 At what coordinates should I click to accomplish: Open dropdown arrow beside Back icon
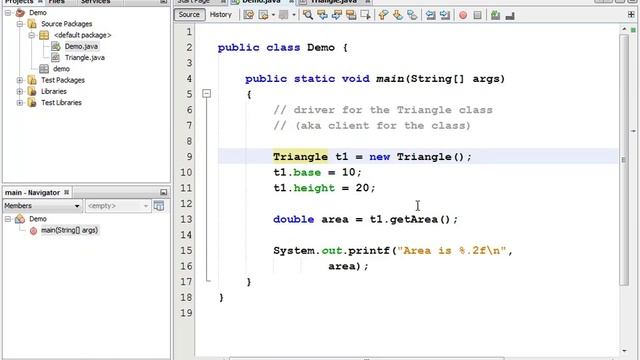click(x=273, y=15)
